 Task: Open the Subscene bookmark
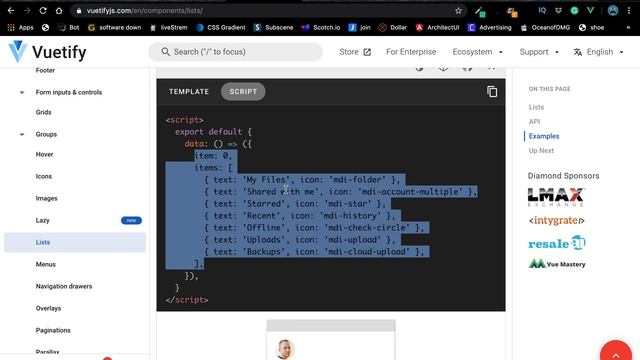[273, 27]
